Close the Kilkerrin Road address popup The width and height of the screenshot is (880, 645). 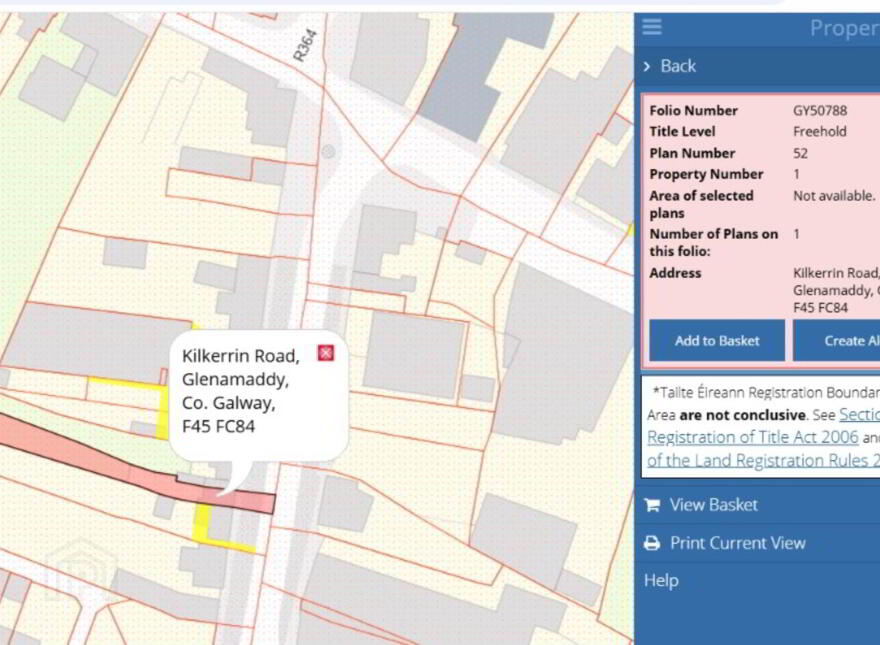click(x=326, y=353)
